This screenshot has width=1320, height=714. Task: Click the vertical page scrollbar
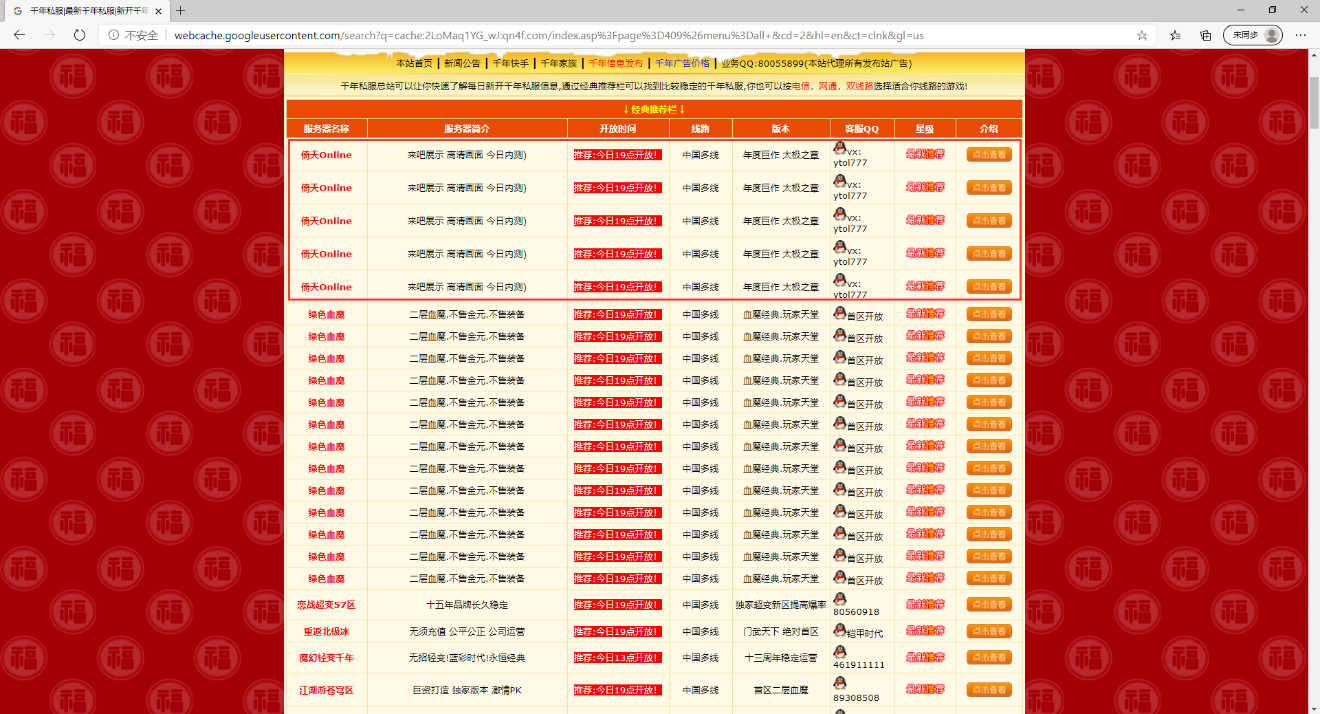tap(1313, 300)
